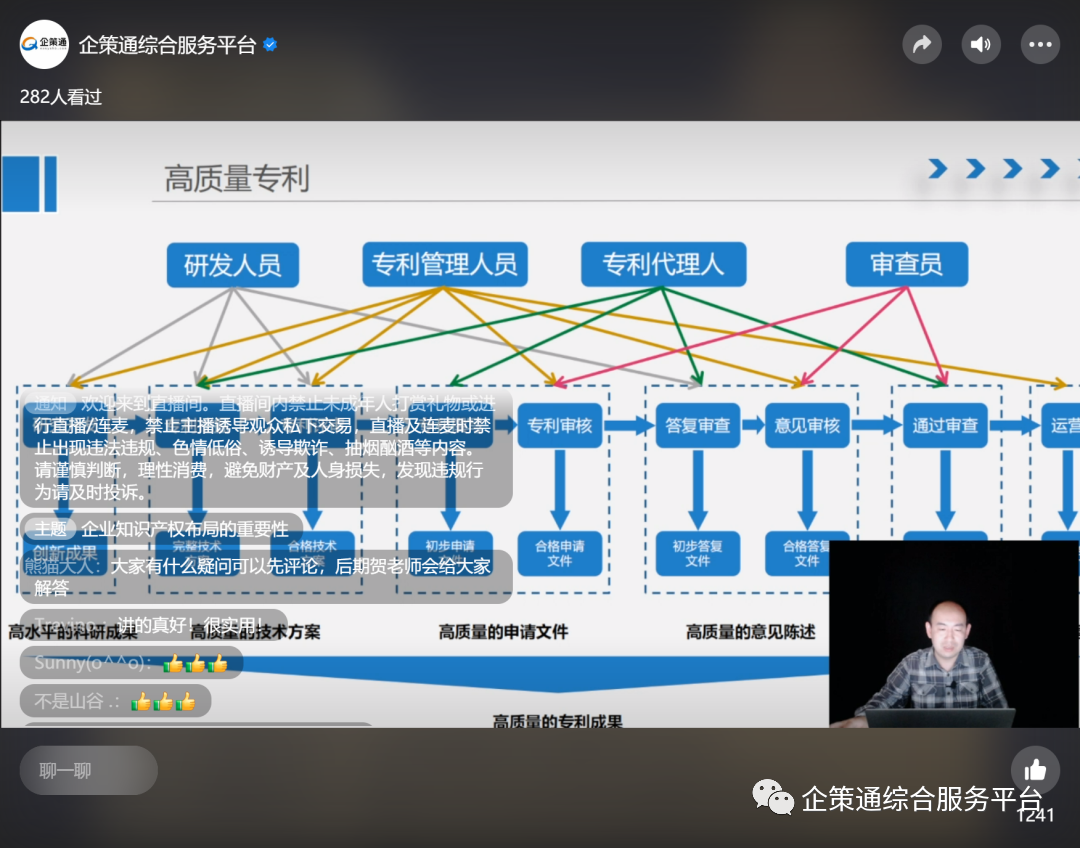Viewport: 1080px width, 848px height.
Task: Click the blue verified badge
Action: point(271,45)
